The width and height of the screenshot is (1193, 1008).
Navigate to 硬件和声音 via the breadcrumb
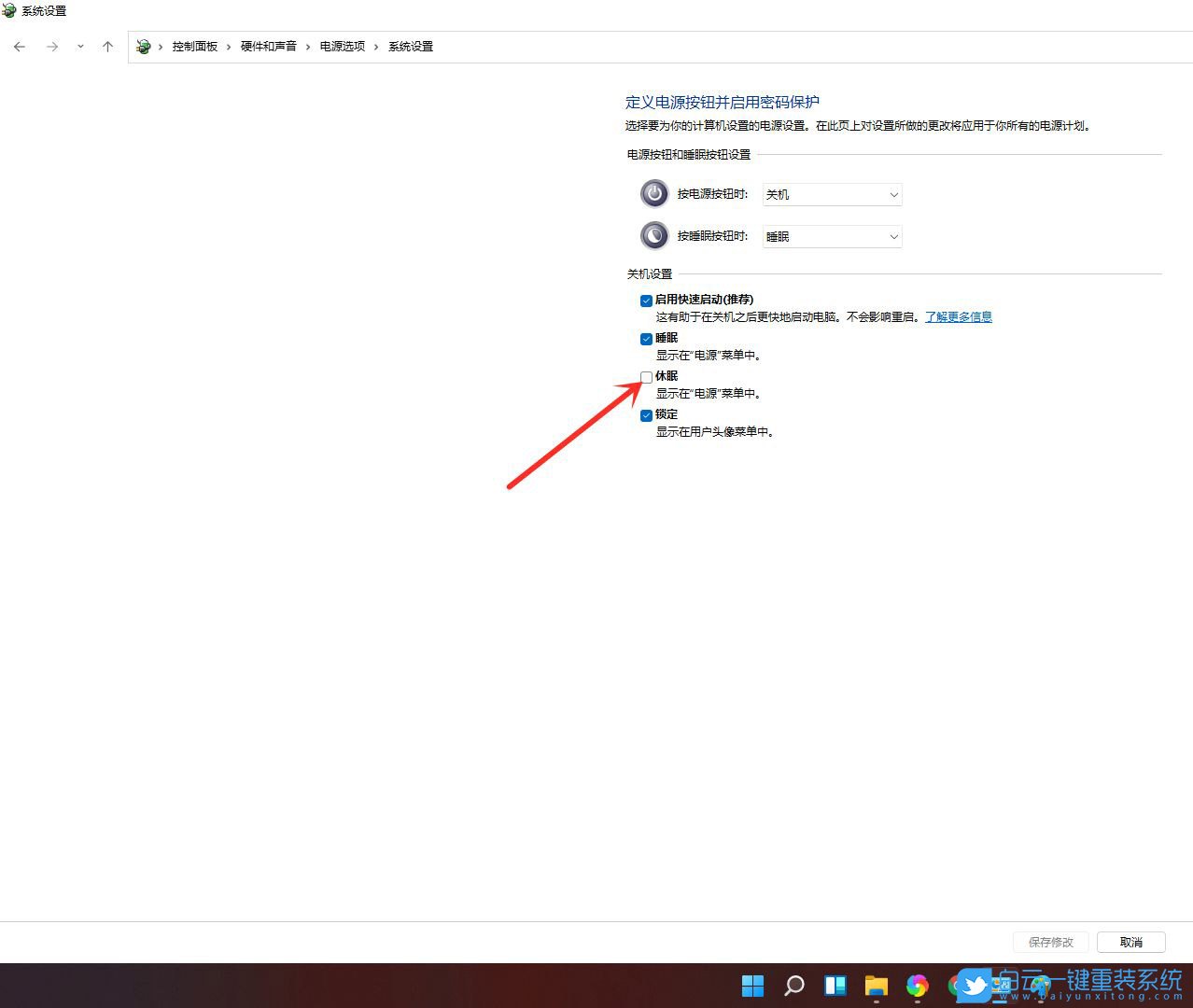click(268, 46)
